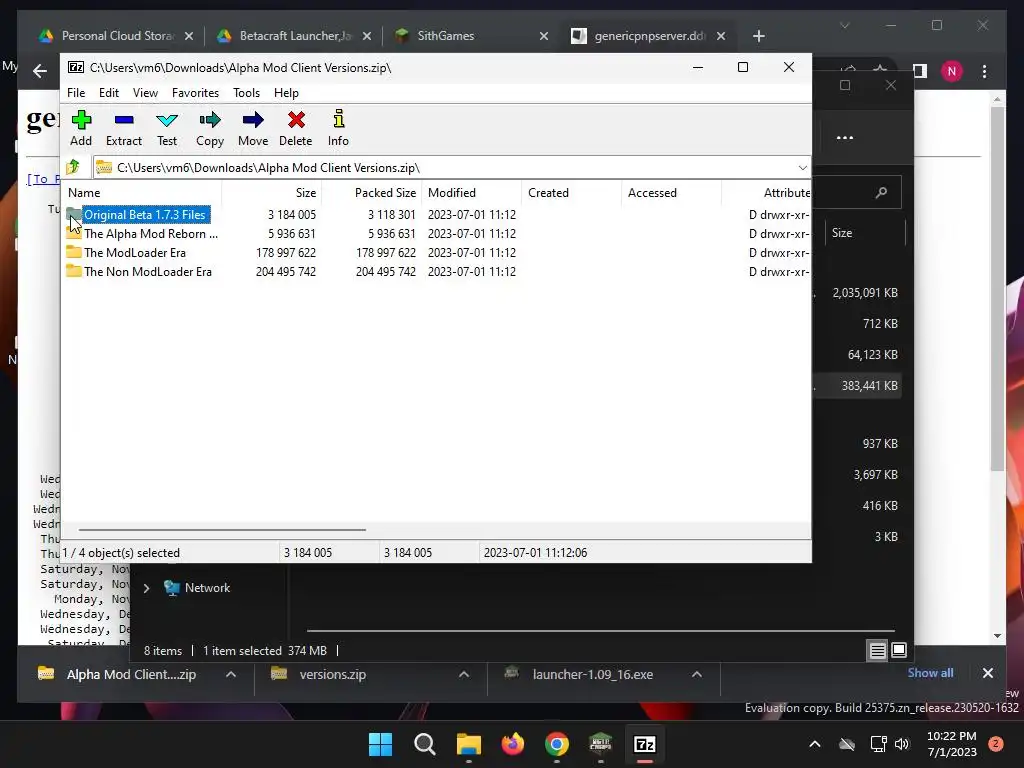Viewport: 1024px width, 768px height.
Task: Switch Explorer to details view
Action: (877, 650)
